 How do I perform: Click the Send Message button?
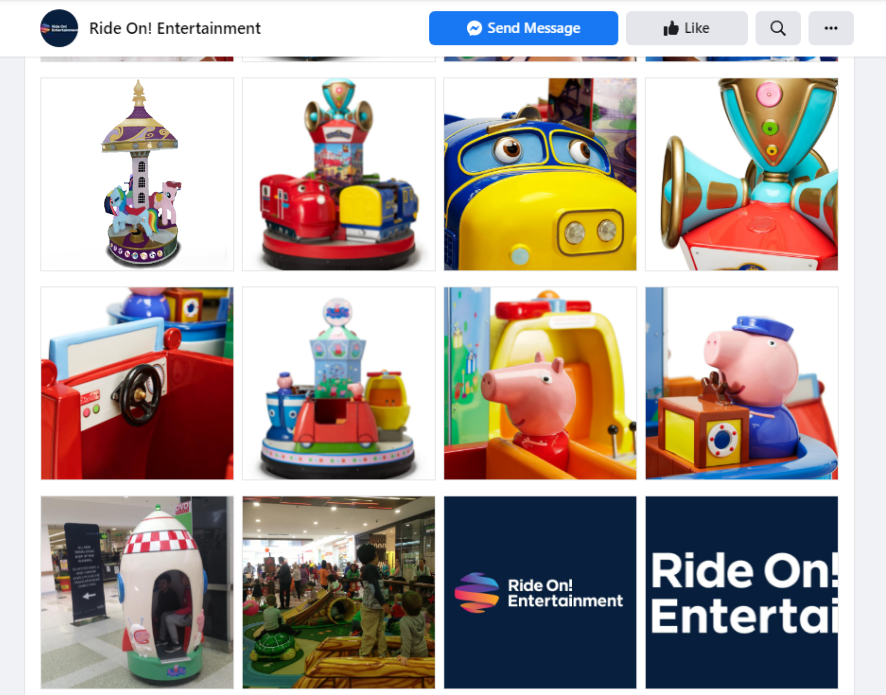pyautogui.click(x=523, y=28)
